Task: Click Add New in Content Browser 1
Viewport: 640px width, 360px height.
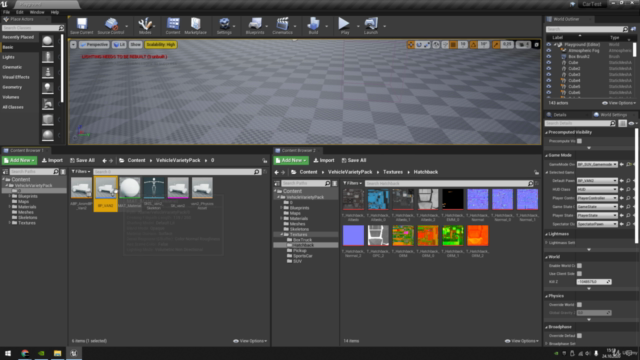Action: pyautogui.click(x=19, y=160)
